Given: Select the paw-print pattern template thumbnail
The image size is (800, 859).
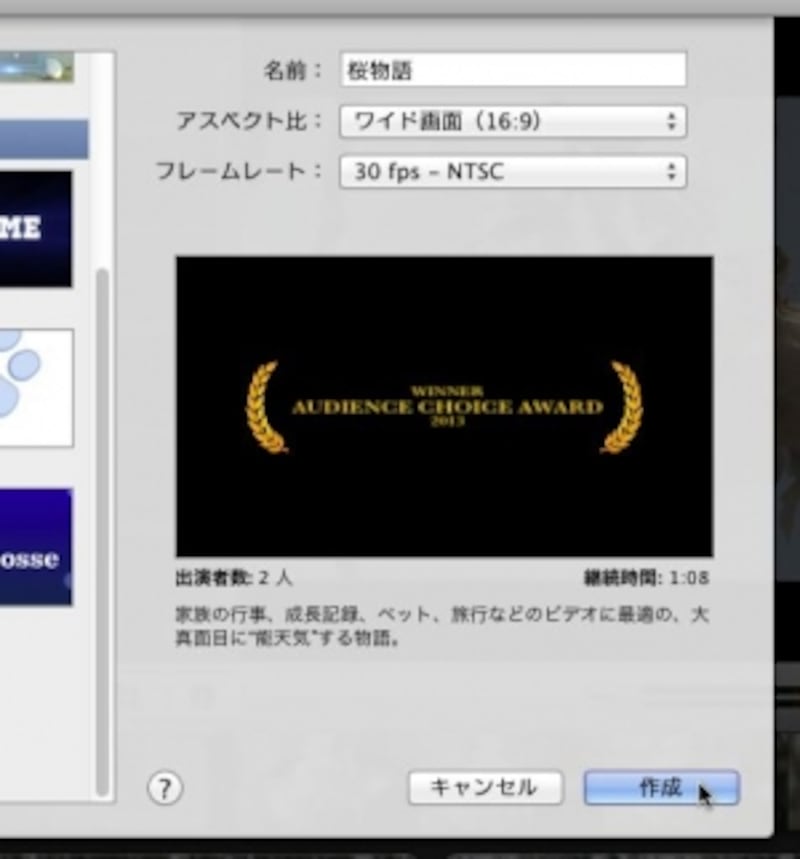Looking at the screenshot, I should coord(38,388).
